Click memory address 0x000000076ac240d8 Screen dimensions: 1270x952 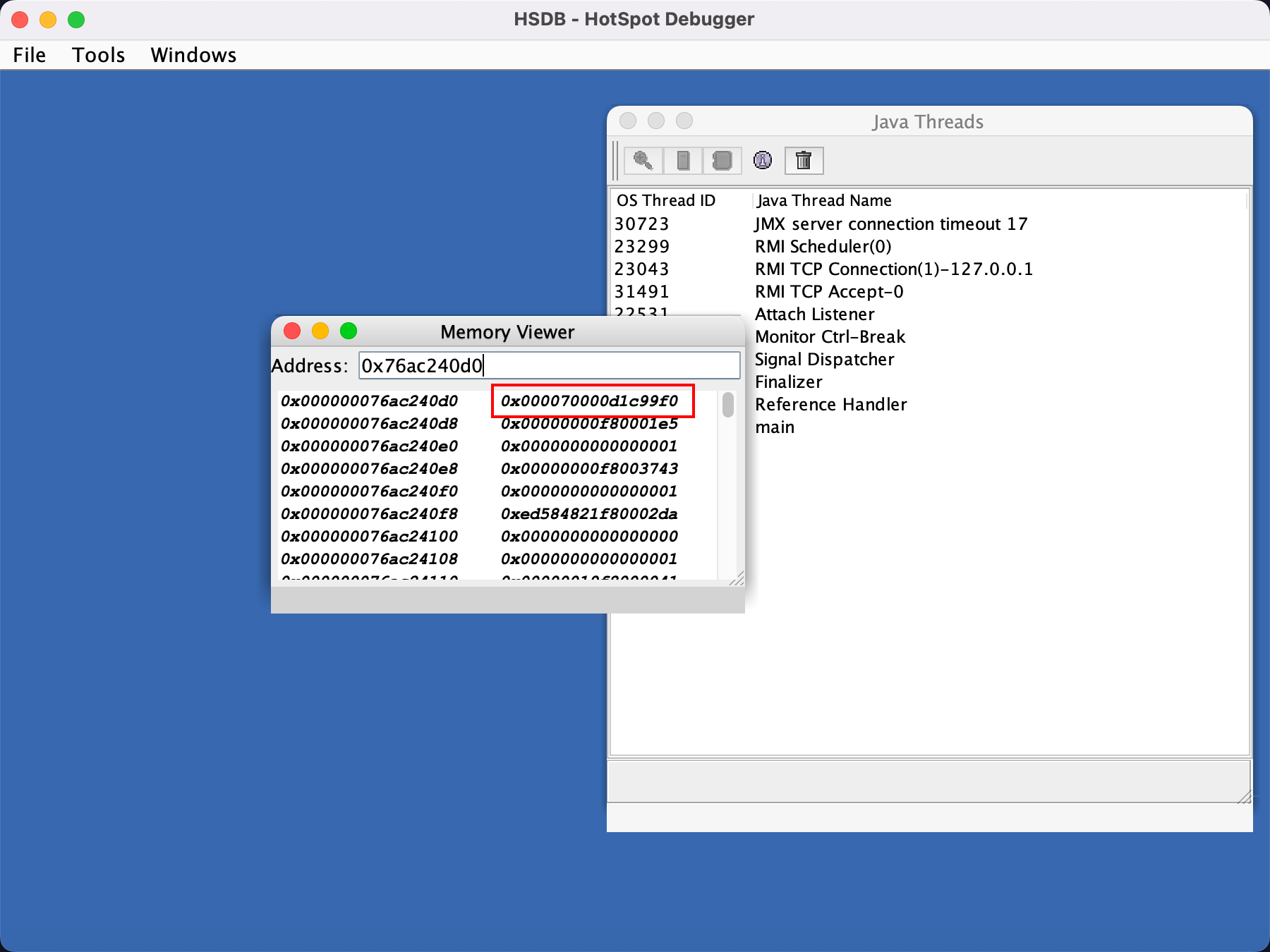(370, 423)
